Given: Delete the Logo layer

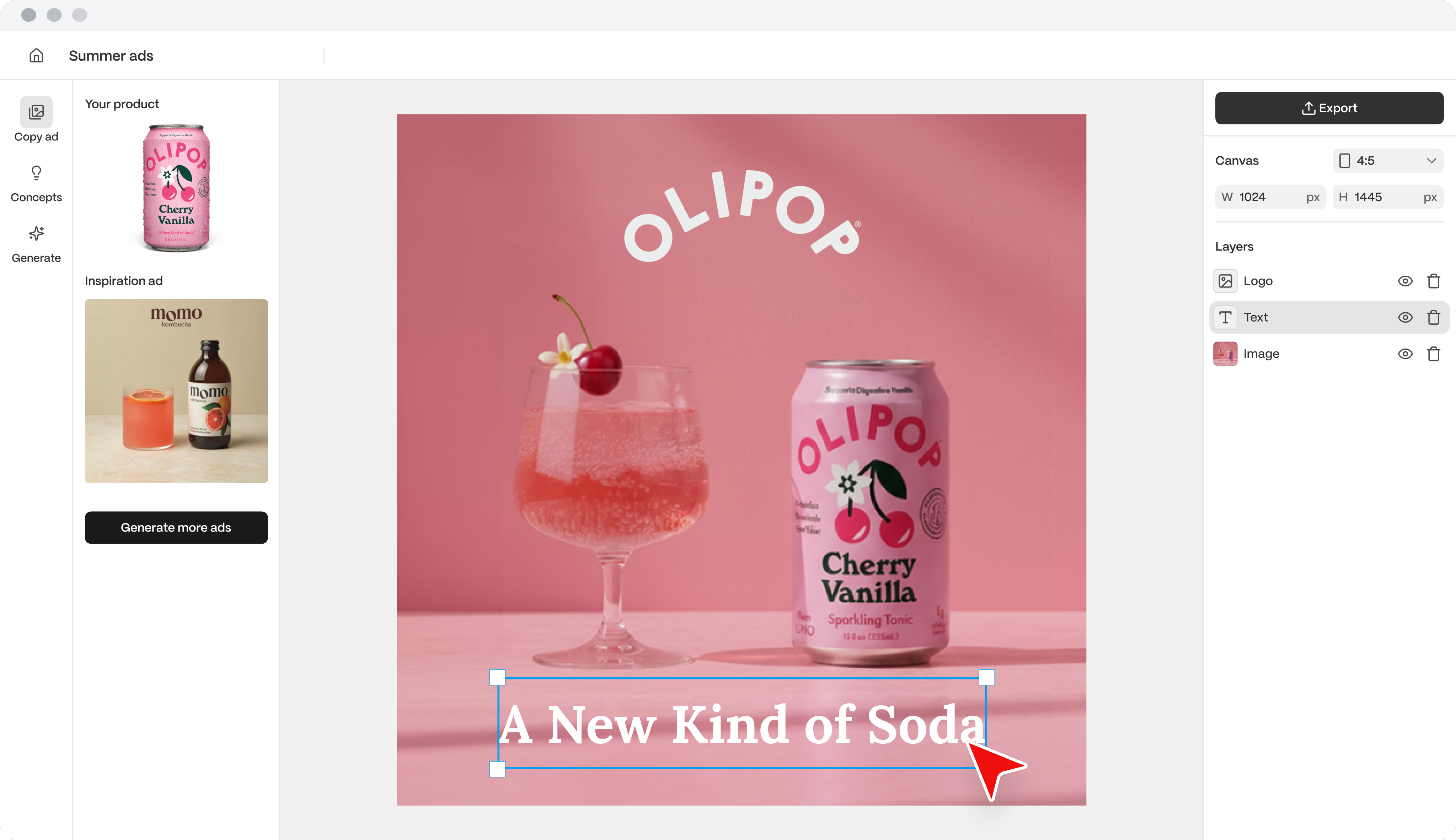Looking at the screenshot, I should [1434, 281].
